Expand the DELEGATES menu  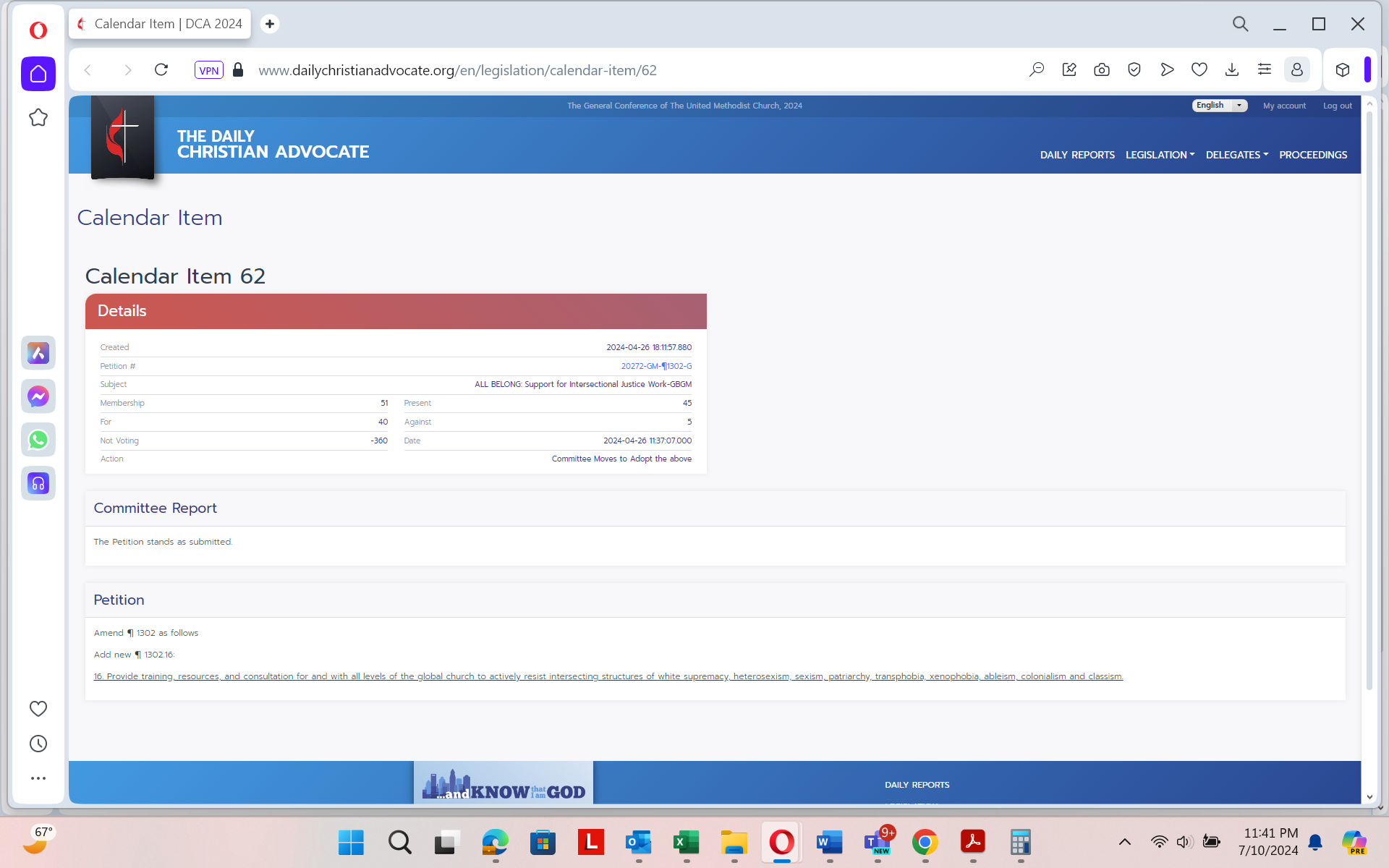pyautogui.click(x=1236, y=155)
